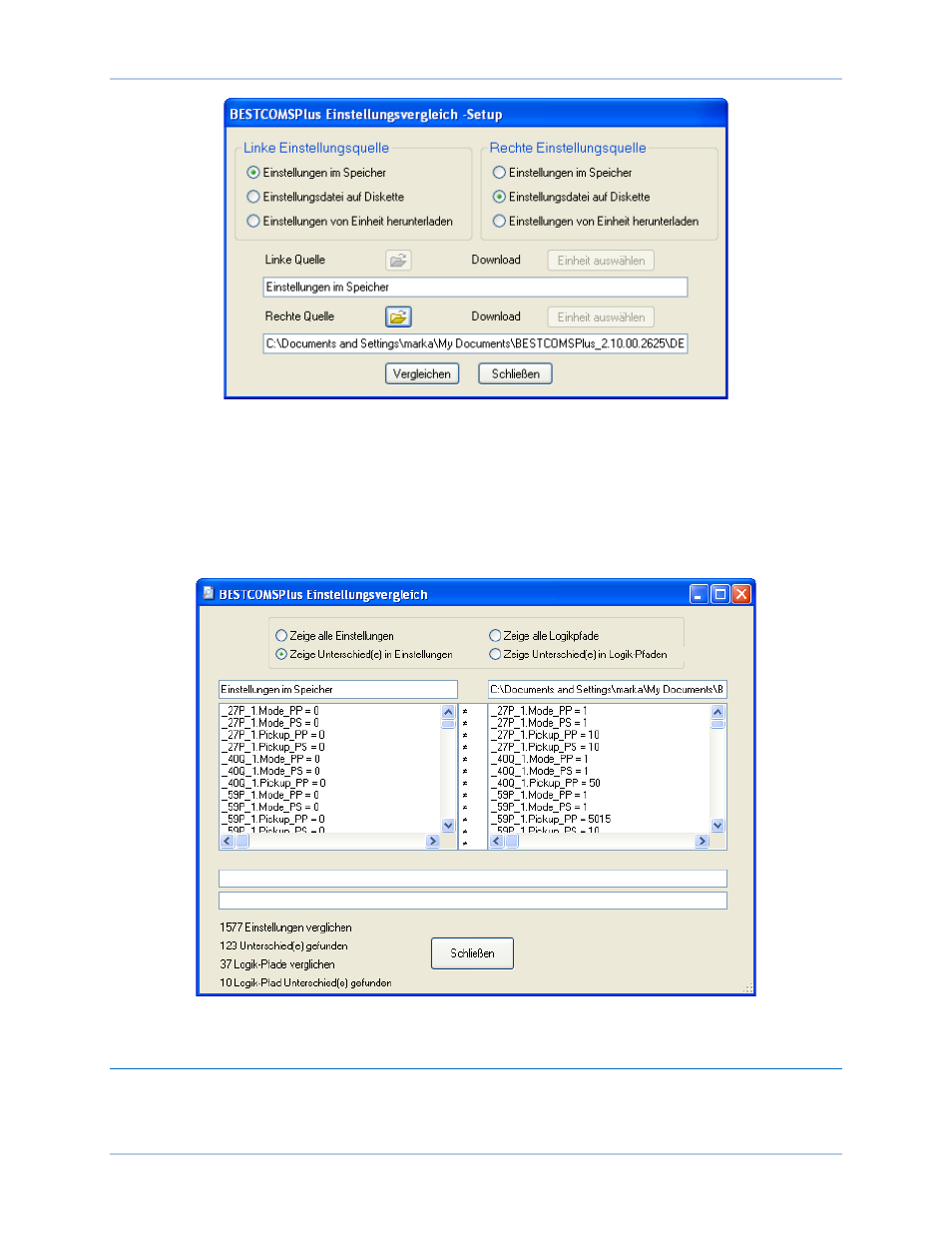Choose Zeige Unterschied(e) in Logik-Pfaden
Image resolution: width=952 pixels, height=1233 pixels.
578,655
